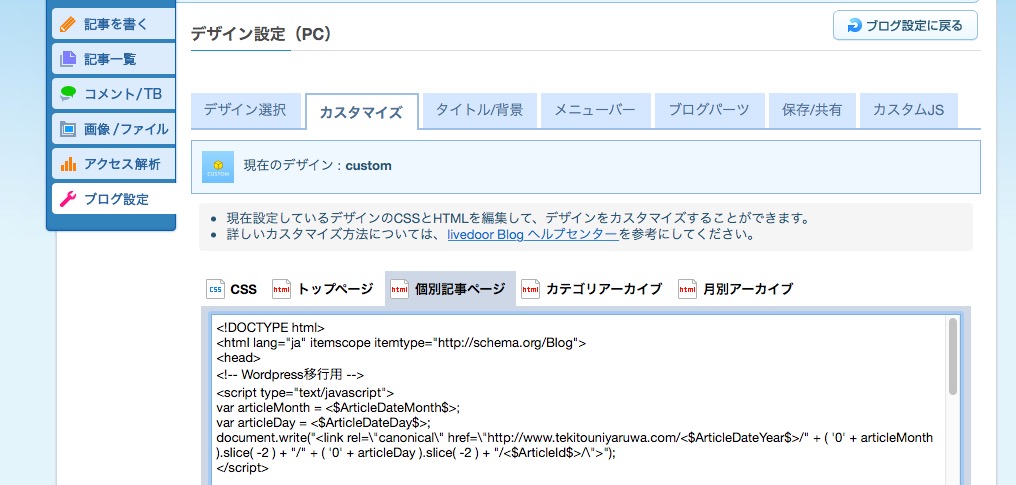This screenshot has width=1016, height=485.
Task: Click the CSS file icon
Action: [215, 289]
